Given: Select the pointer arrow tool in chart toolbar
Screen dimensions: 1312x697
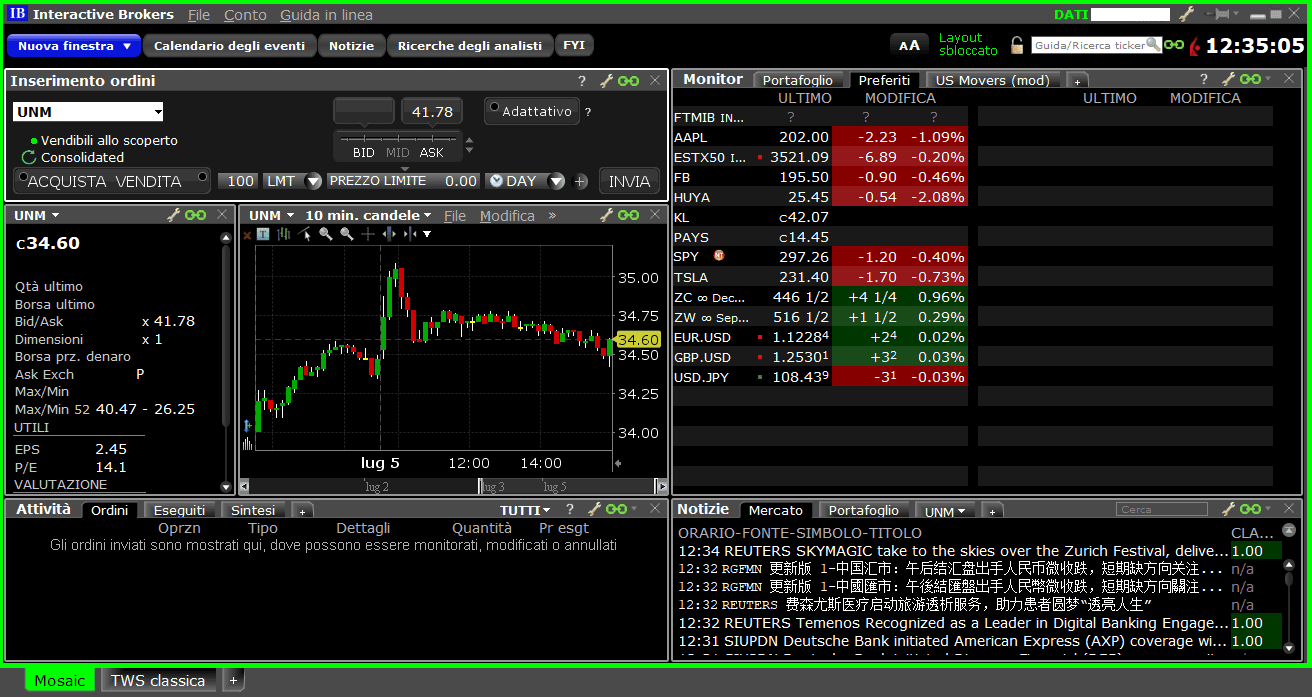Looking at the screenshot, I should pos(305,234).
